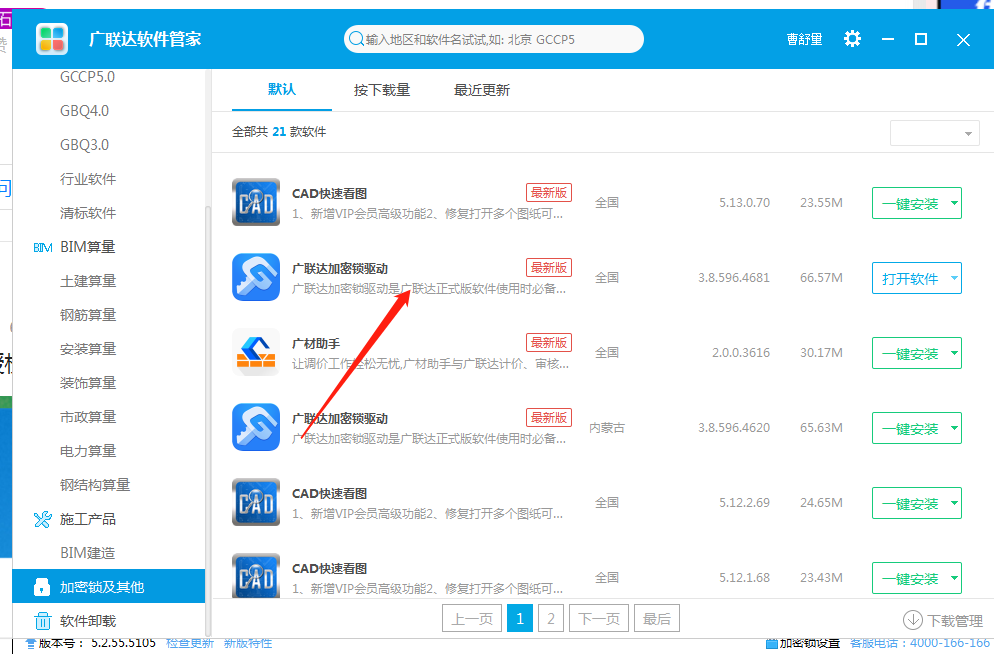Screen dimensions: 994x654
Task: Select 钢结构算量 in the sidebar
Action: click(x=95, y=485)
